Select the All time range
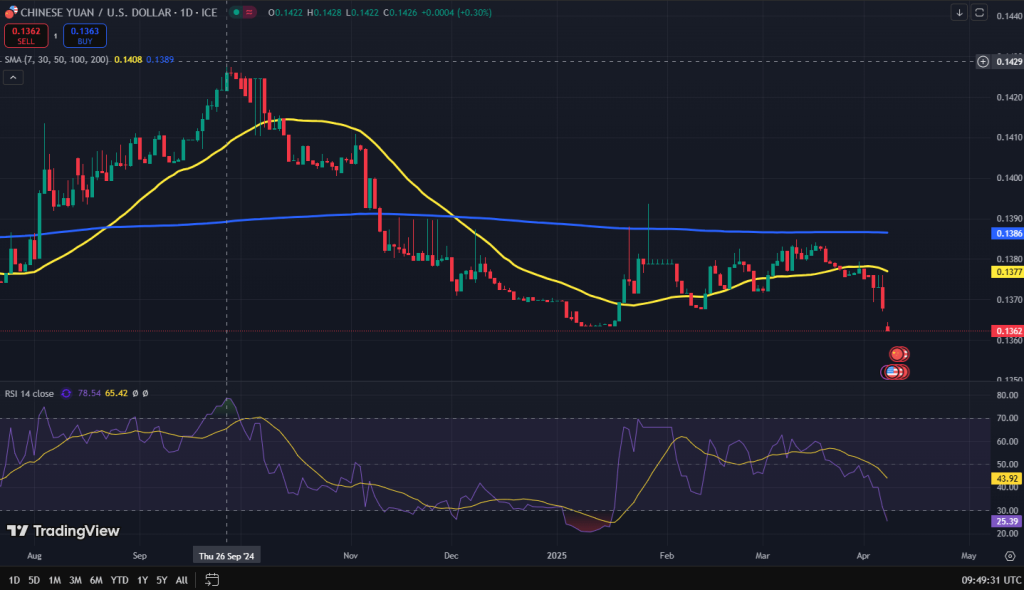Viewport: 1024px width, 590px height. point(182,580)
